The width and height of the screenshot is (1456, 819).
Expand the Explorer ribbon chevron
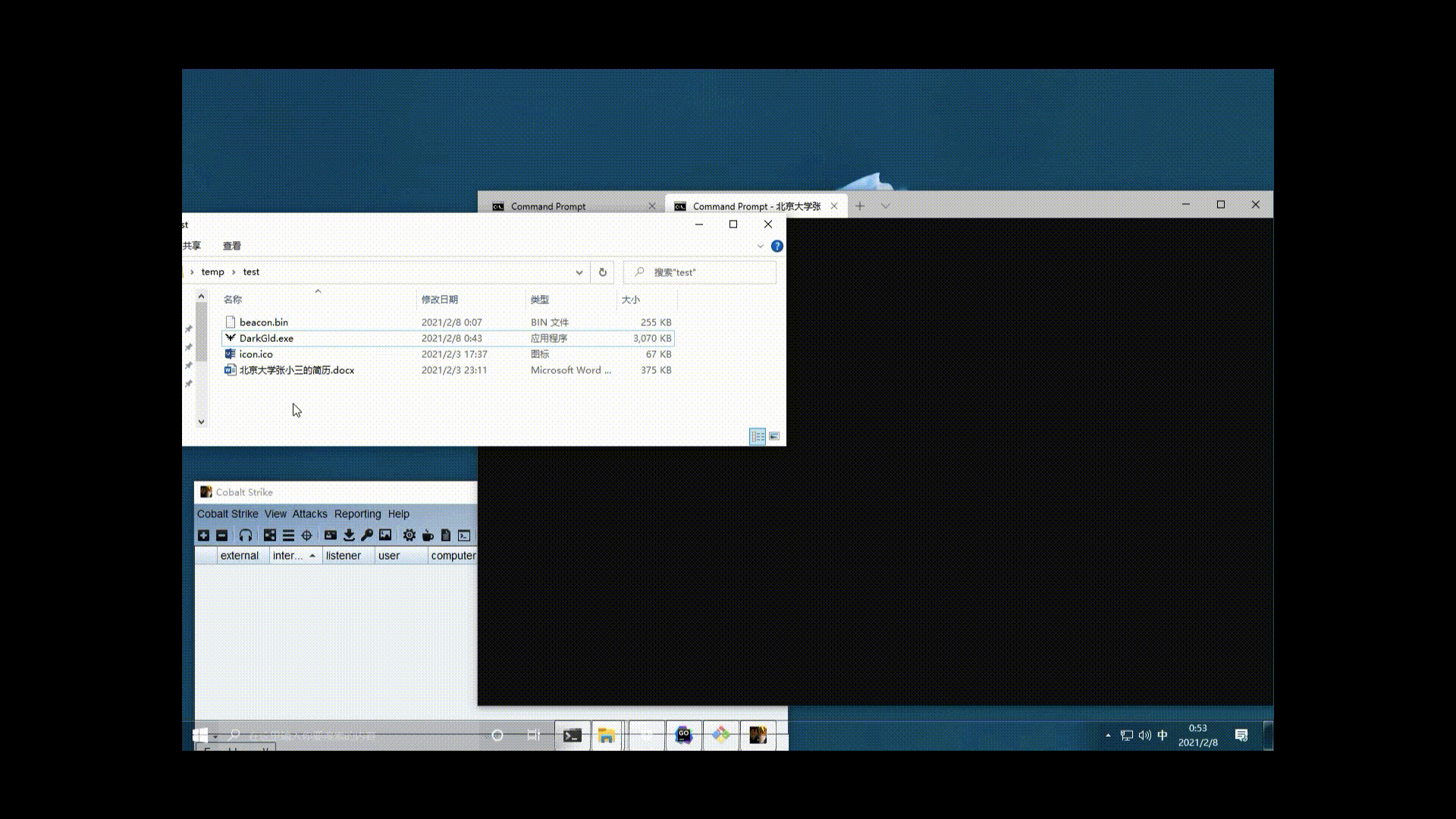pos(760,246)
